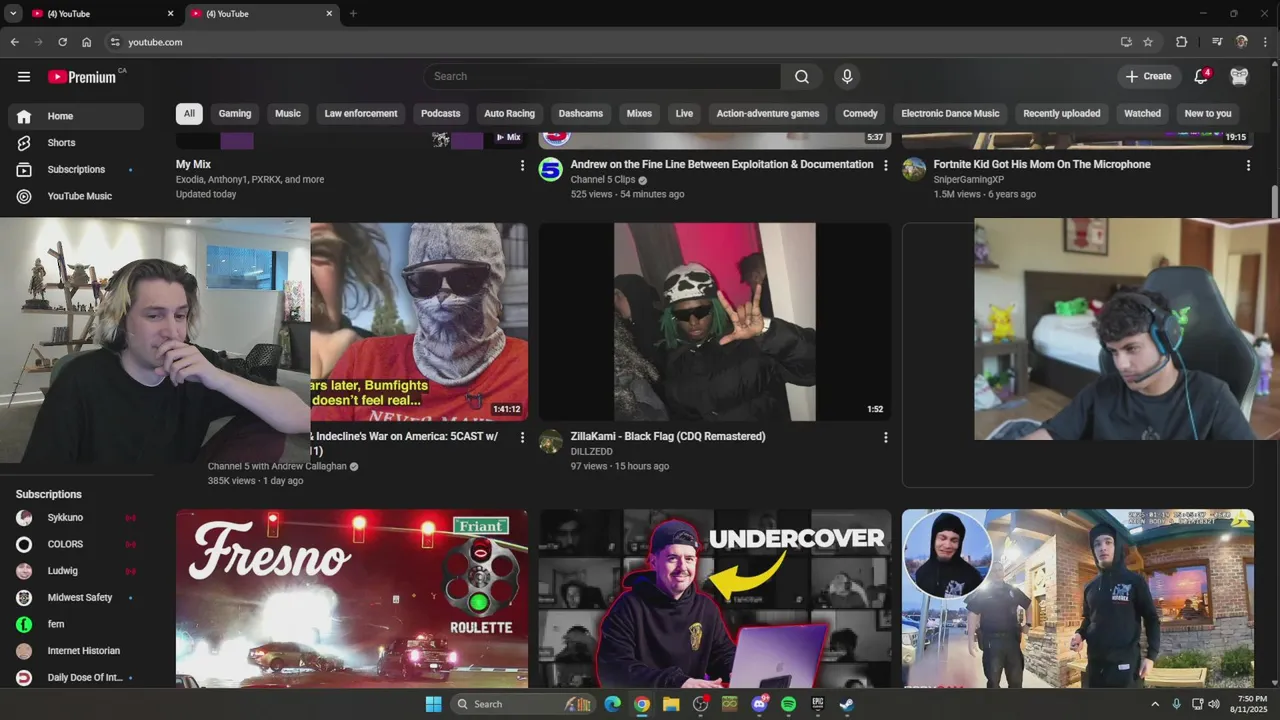The image size is (1280, 720).
Task: Reload the page
Action: (62, 42)
